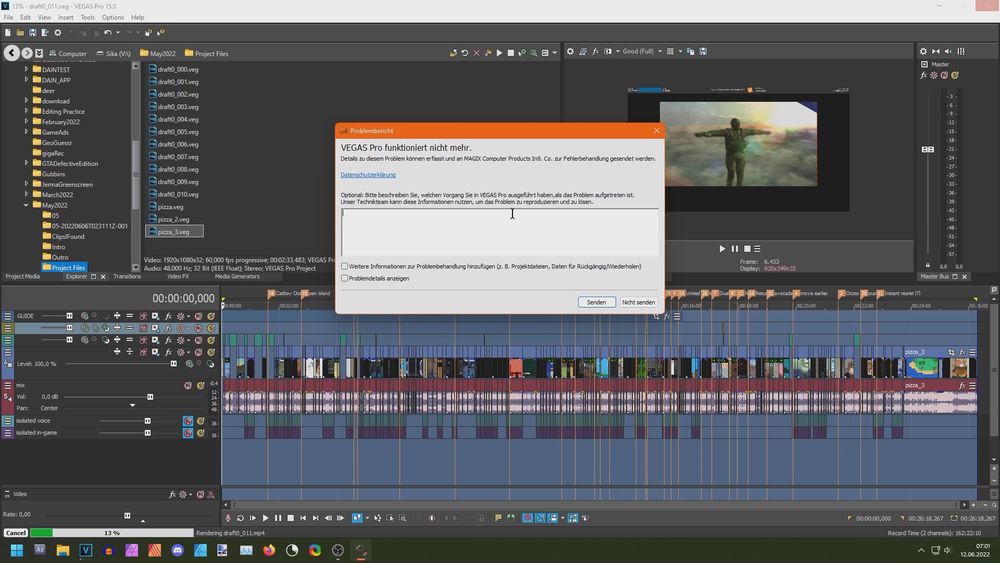
Task: Select the pizza_2.veg file
Action: pos(169,219)
